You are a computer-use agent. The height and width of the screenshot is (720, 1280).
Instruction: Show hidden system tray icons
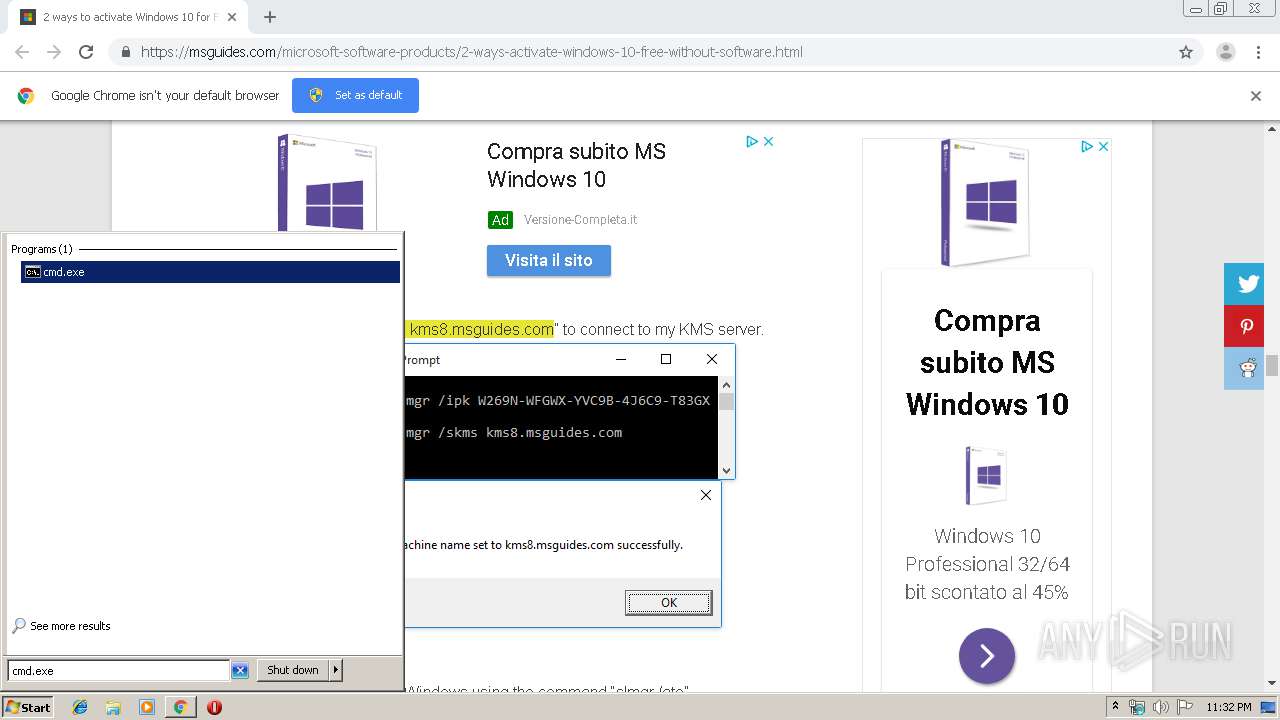click(x=1116, y=707)
